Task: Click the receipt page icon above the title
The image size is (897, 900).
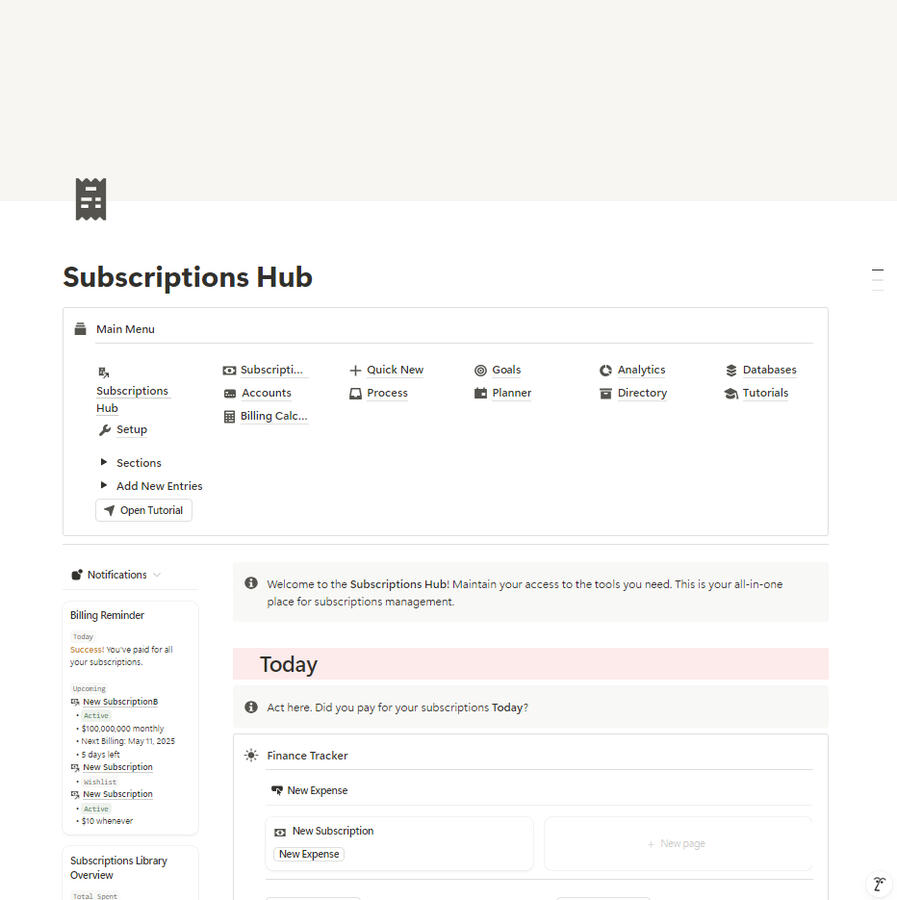Action: [x=91, y=199]
